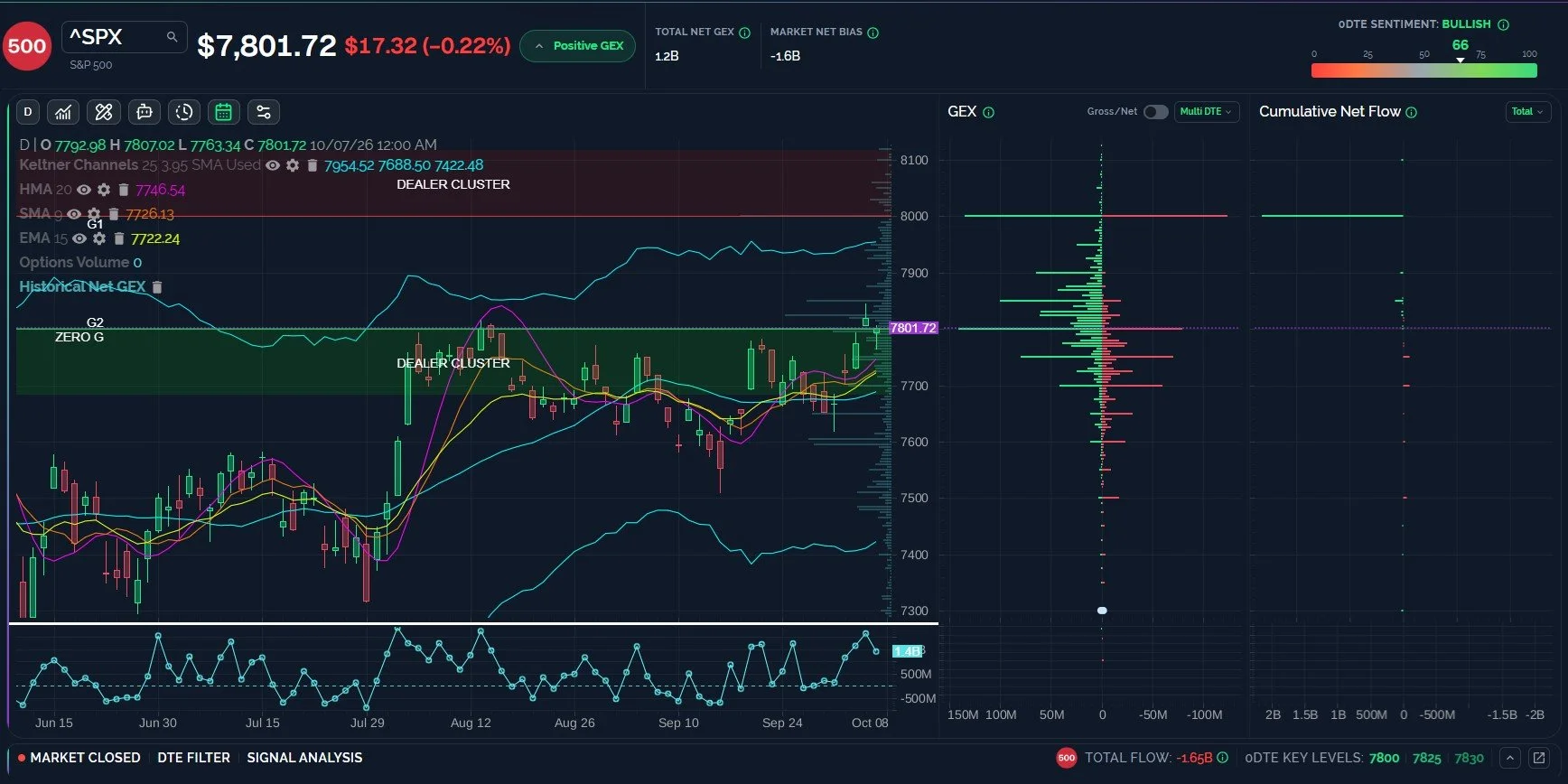Toggle HMA 20 visibility eye

(84, 190)
